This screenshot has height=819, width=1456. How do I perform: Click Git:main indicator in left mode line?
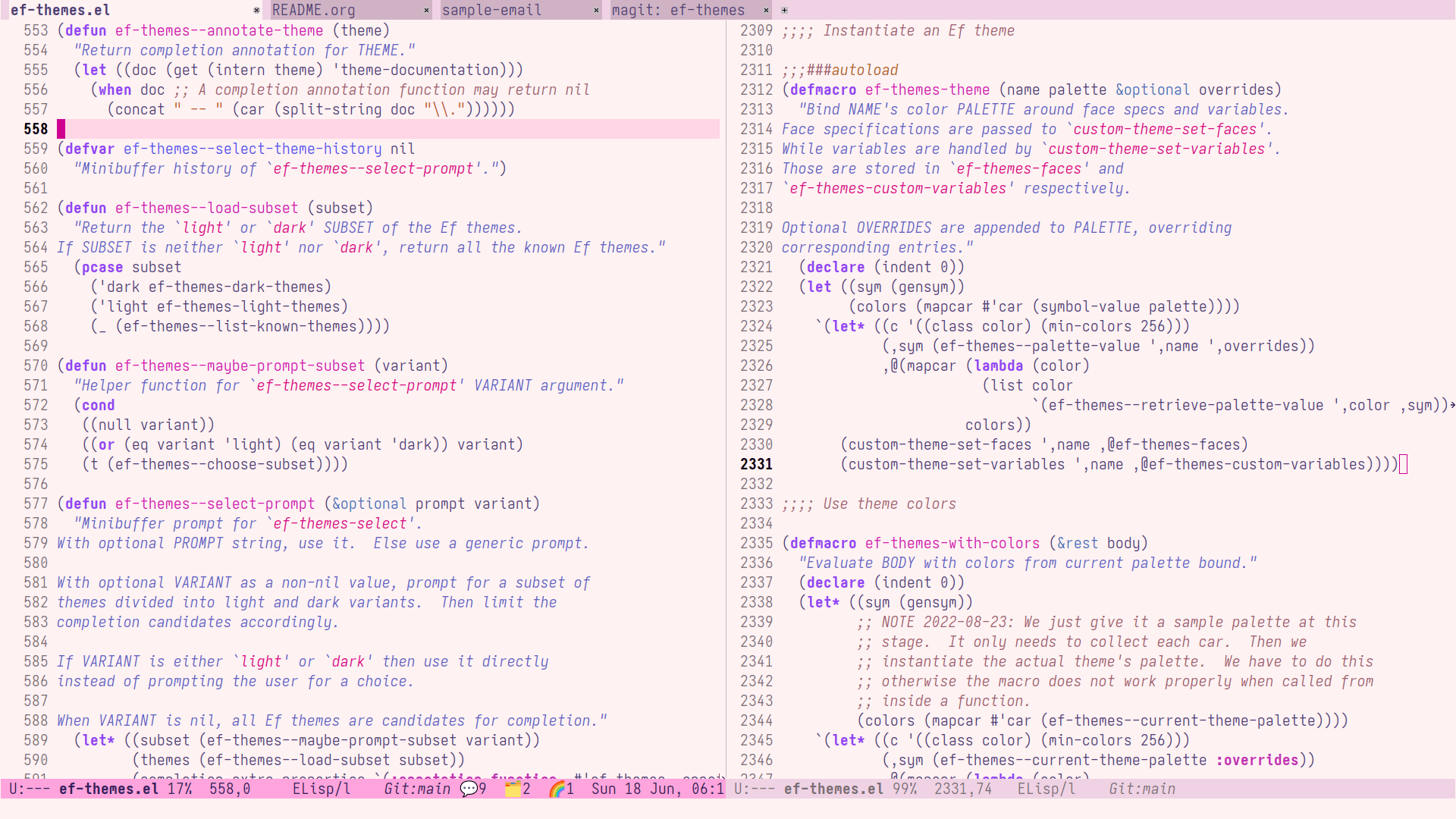click(417, 789)
